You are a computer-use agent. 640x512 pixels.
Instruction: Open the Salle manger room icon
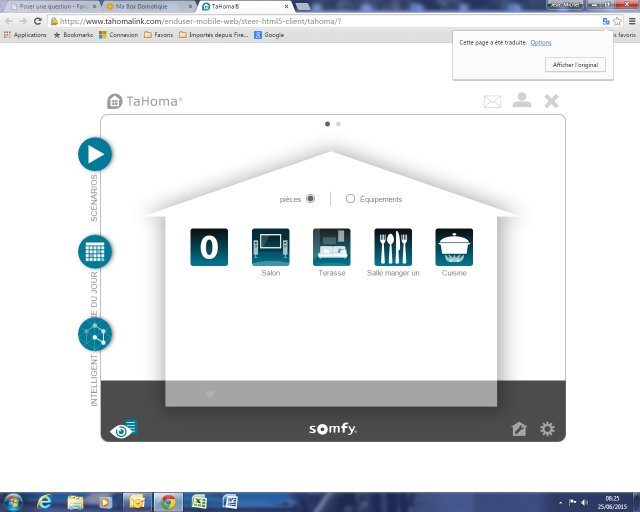point(393,247)
